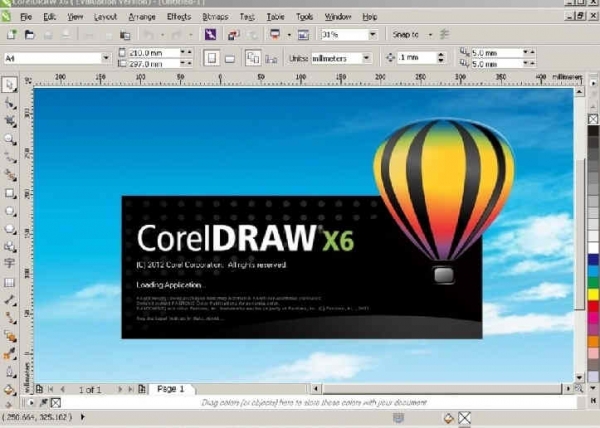The height and width of the screenshot is (428, 600).
Task: Select the Connector tool
Action: (x=10, y=318)
